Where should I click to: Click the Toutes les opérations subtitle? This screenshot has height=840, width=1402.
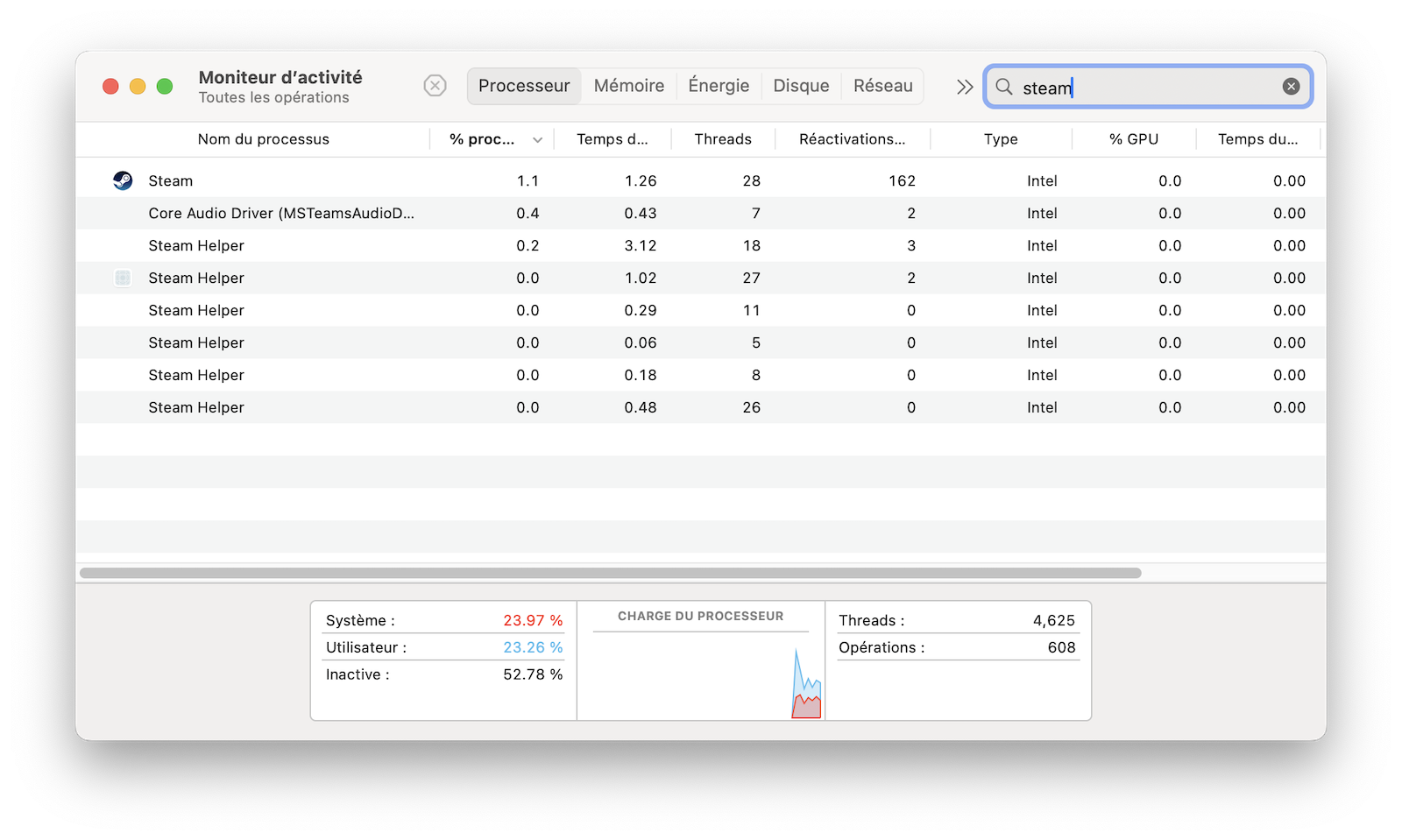273,97
